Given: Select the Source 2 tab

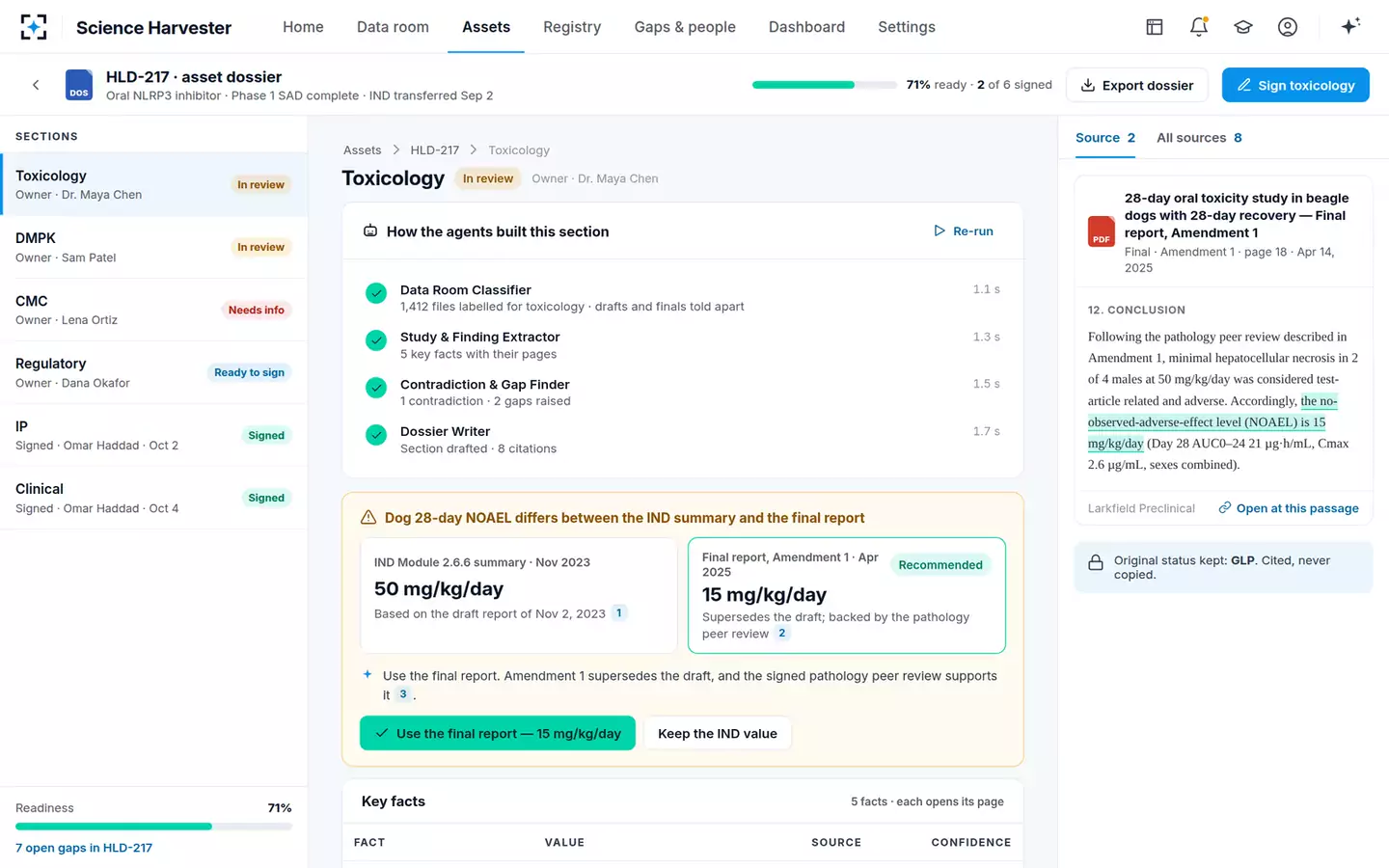Looking at the screenshot, I should pyautogui.click(x=1105, y=138).
